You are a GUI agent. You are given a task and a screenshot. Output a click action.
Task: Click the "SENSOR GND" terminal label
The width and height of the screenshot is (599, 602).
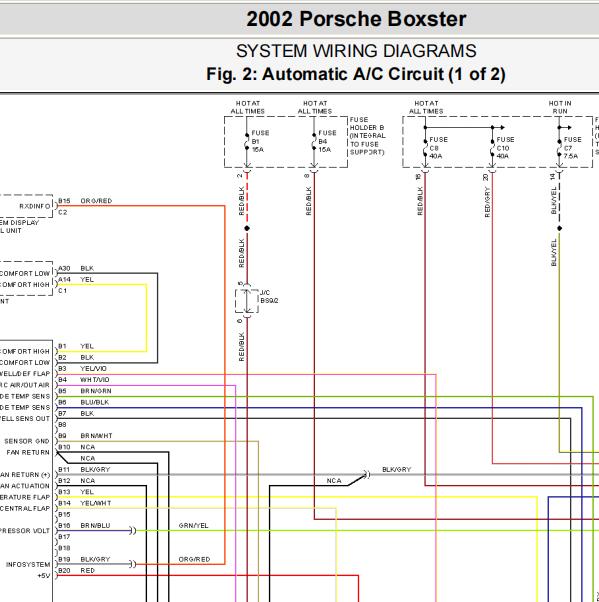pyautogui.click(x=26, y=441)
